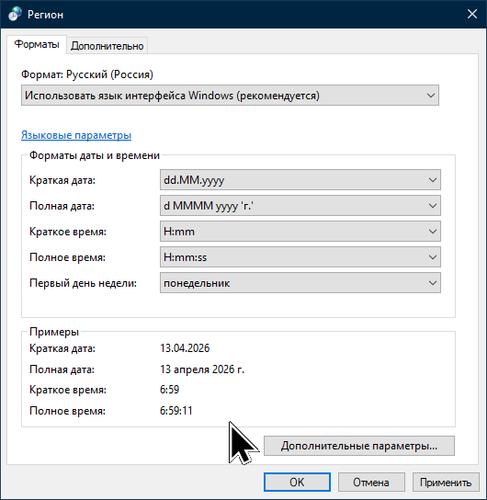
Task: Open the Краткое время dropdown
Action: pyautogui.click(x=300, y=231)
